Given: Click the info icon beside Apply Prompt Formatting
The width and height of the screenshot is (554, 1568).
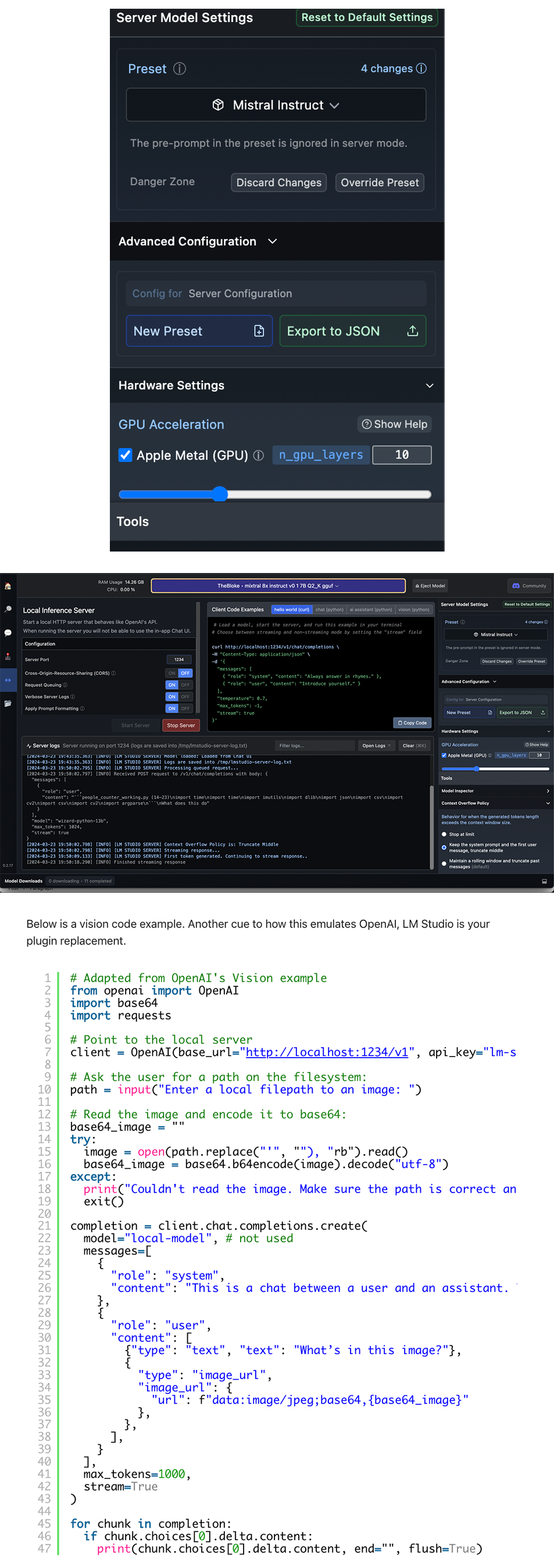Looking at the screenshot, I should (x=82, y=708).
